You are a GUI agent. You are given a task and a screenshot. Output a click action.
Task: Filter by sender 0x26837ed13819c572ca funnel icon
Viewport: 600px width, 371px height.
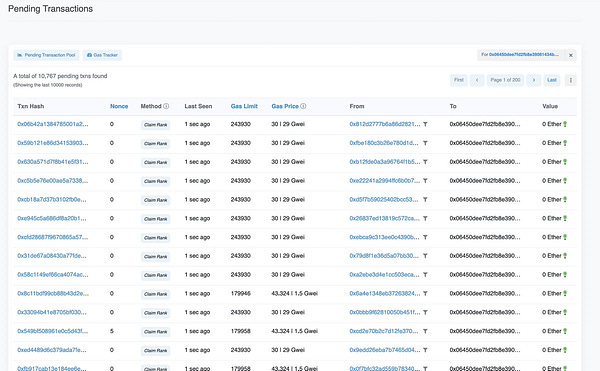(x=425, y=218)
